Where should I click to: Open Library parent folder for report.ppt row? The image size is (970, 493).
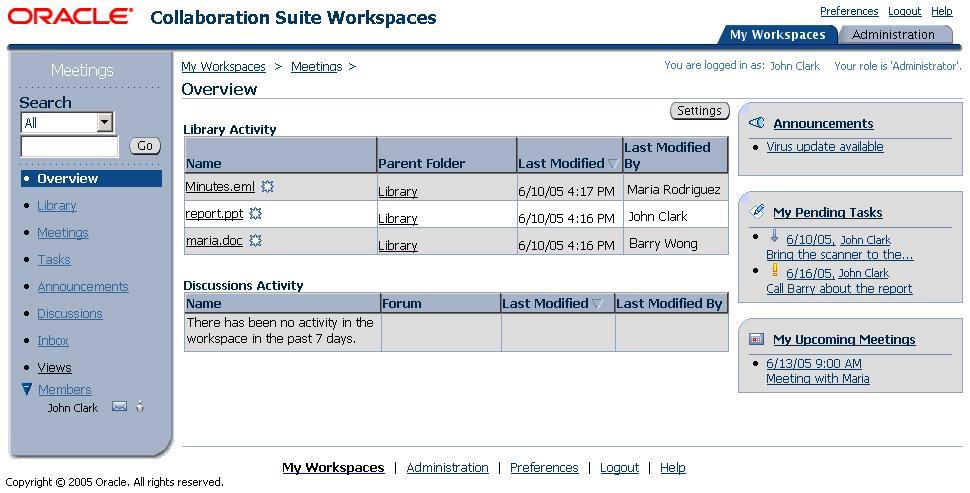point(398,218)
